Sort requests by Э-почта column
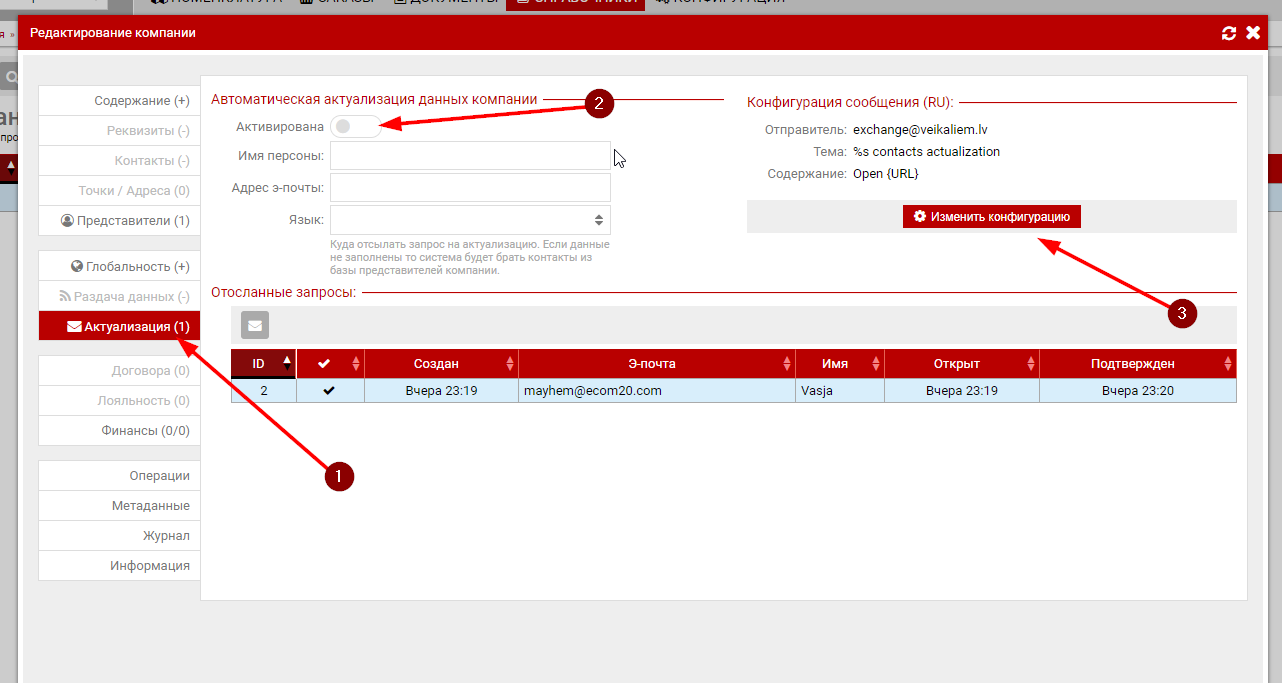This screenshot has width=1282, height=683. coord(656,363)
